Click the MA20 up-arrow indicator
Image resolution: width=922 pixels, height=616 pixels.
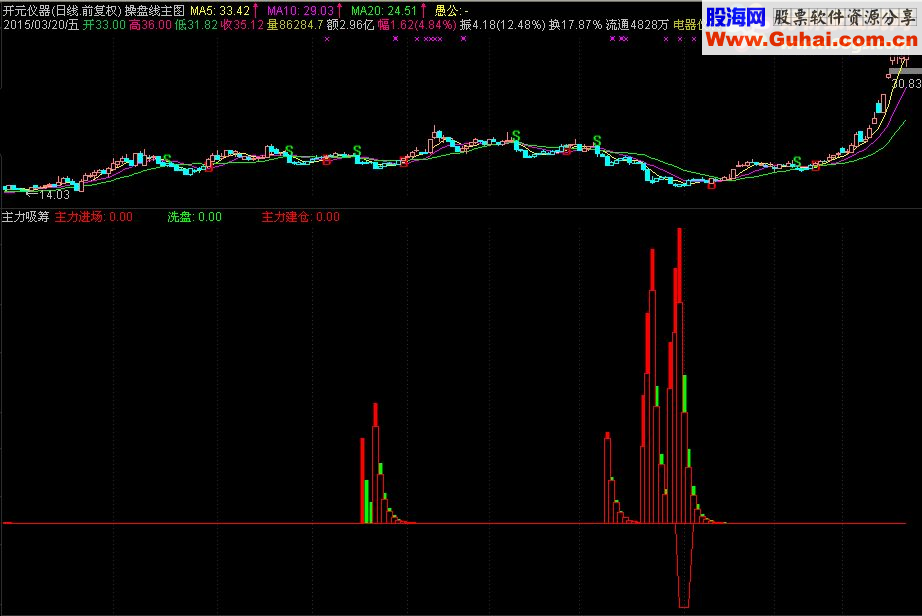point(423,11)
